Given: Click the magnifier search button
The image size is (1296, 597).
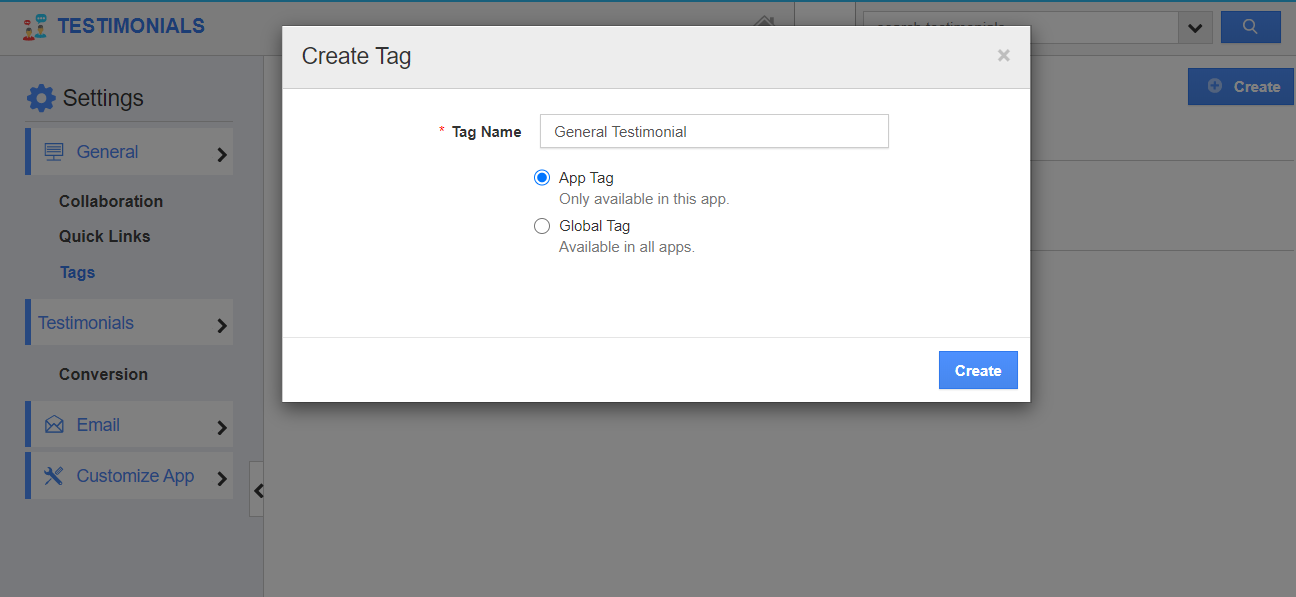Looking at the screenshot, I should tap(1250, 27).
